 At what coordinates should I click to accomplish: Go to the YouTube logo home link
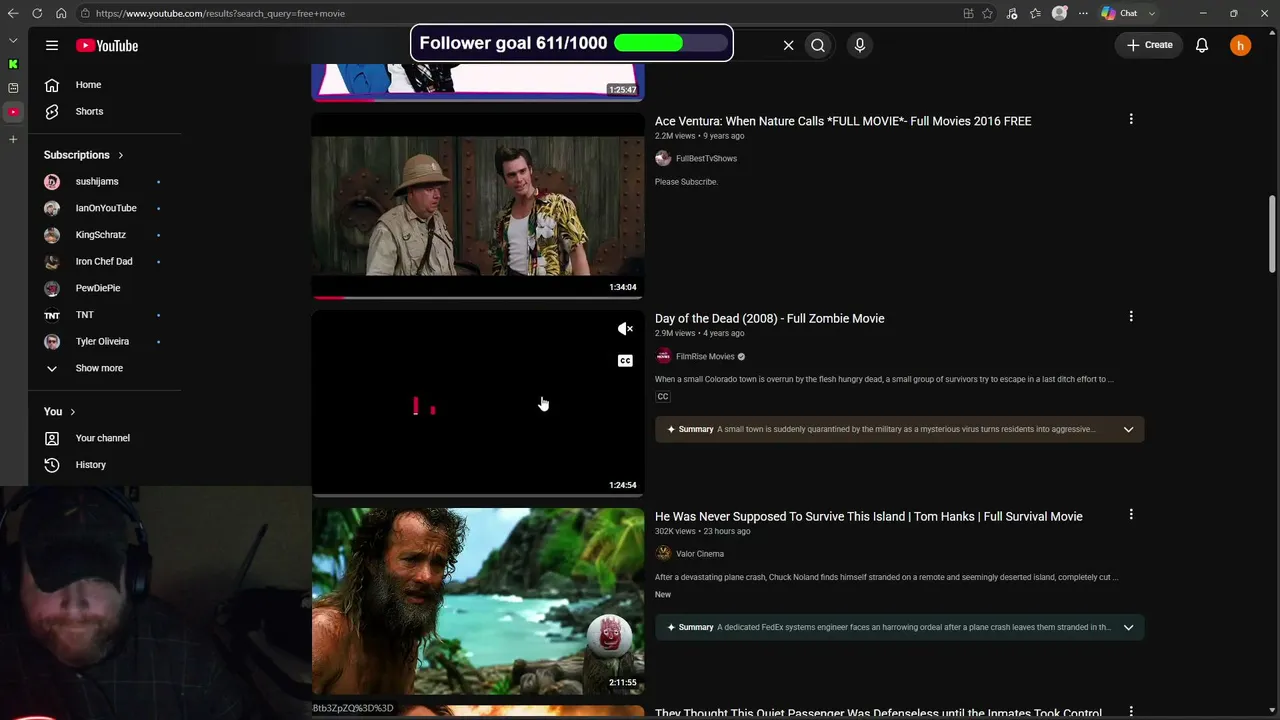tap(107, 45)
